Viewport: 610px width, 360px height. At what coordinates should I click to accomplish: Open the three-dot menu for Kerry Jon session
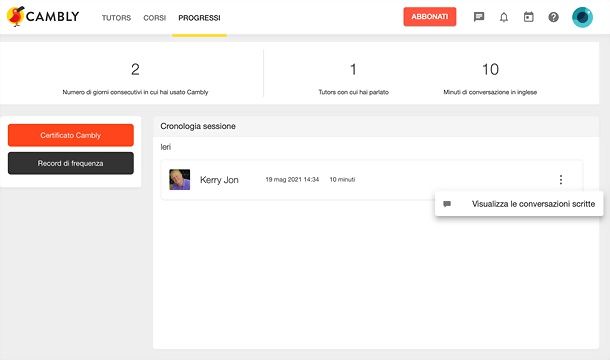coord(561,179)
